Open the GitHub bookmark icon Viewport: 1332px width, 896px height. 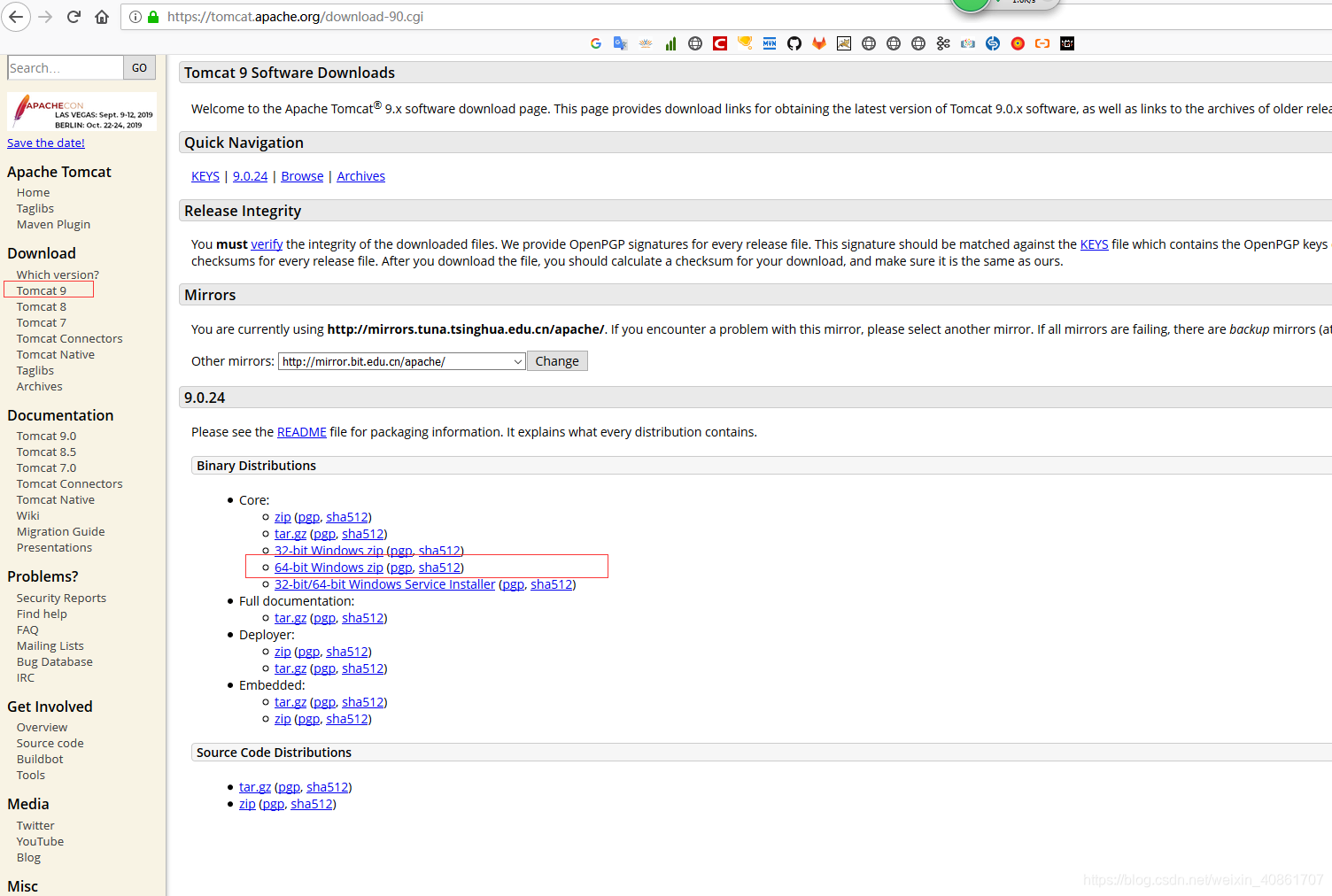pyautogui.click(x=794, y=43)
